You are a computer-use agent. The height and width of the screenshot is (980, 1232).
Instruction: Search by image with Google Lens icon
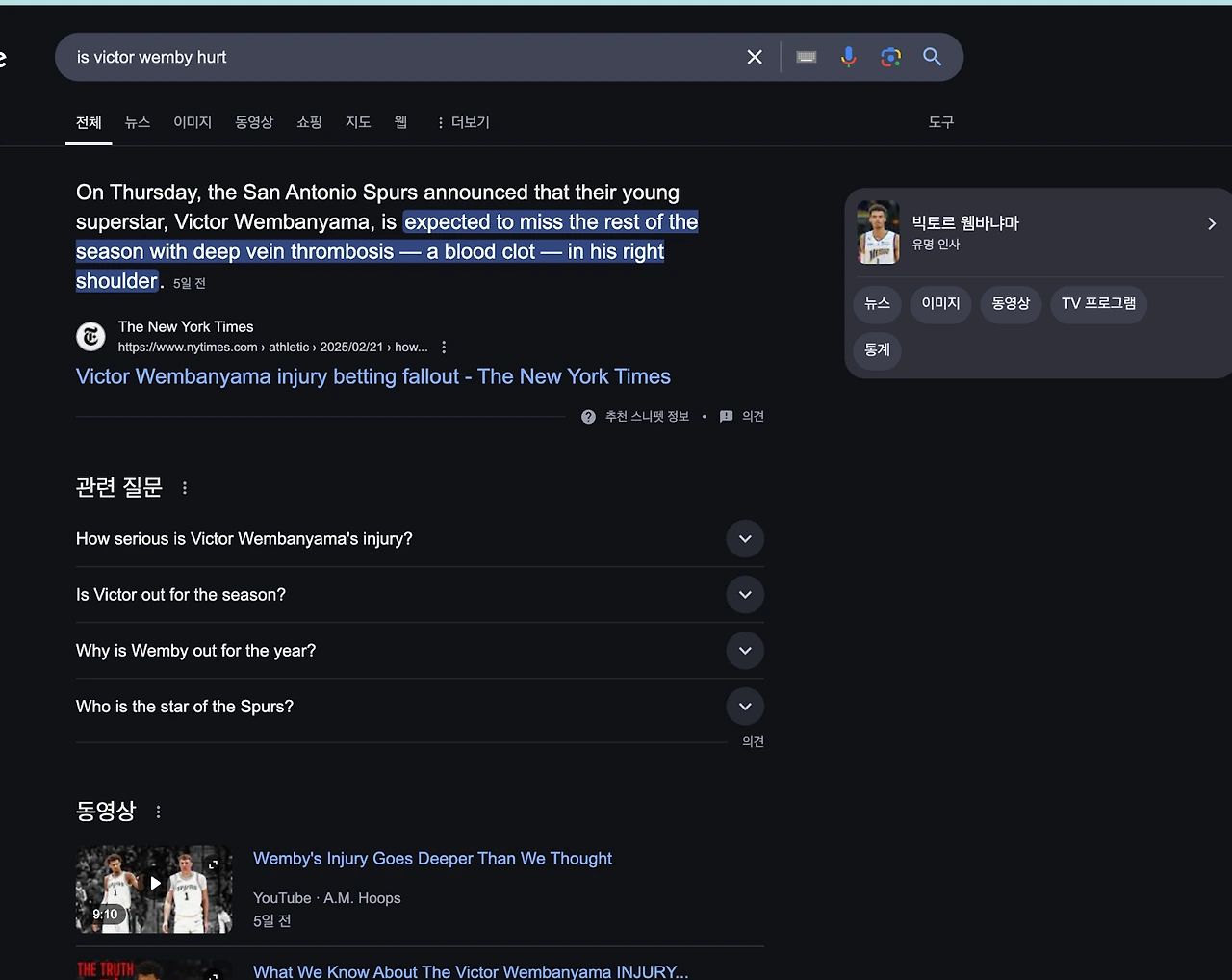pos(891,58)
